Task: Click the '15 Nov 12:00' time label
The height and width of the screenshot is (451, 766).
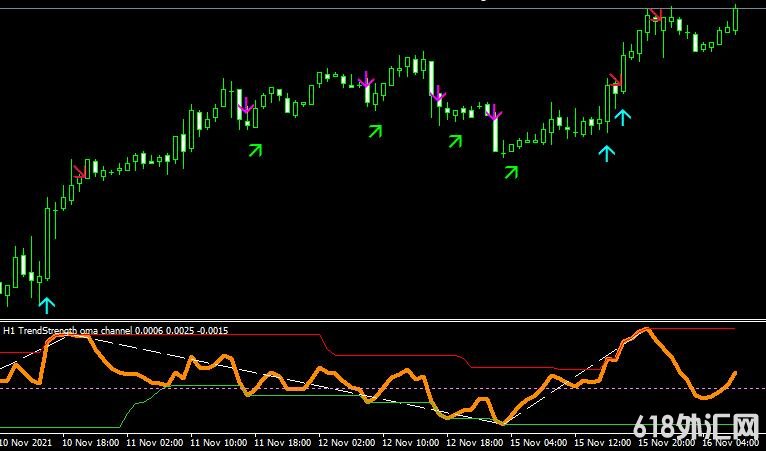Action: [x=602, y=443]
